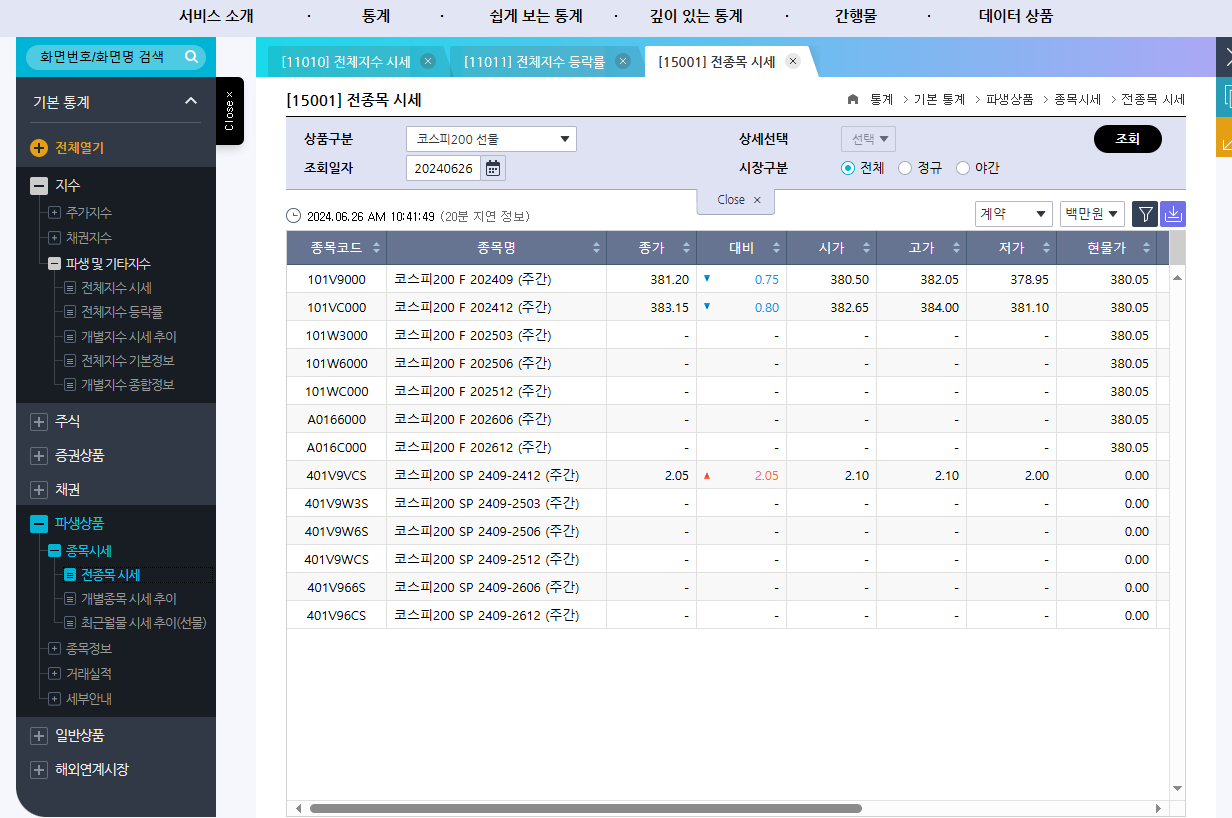1232x818 pixels.
Task: Click the search icon in the sidebar search box
Action: [190, 57]
